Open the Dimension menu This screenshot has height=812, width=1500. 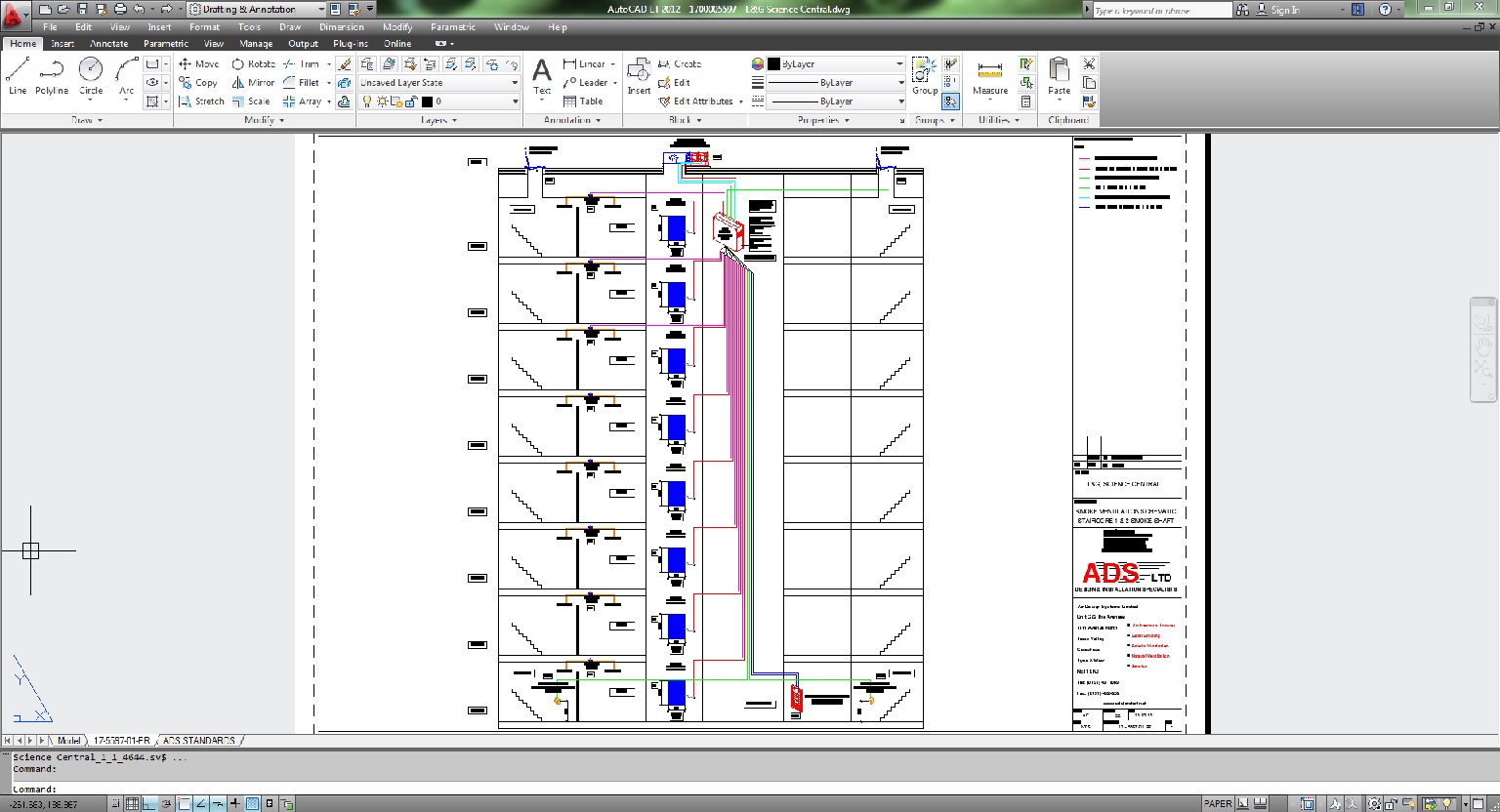tap(341, 27)
